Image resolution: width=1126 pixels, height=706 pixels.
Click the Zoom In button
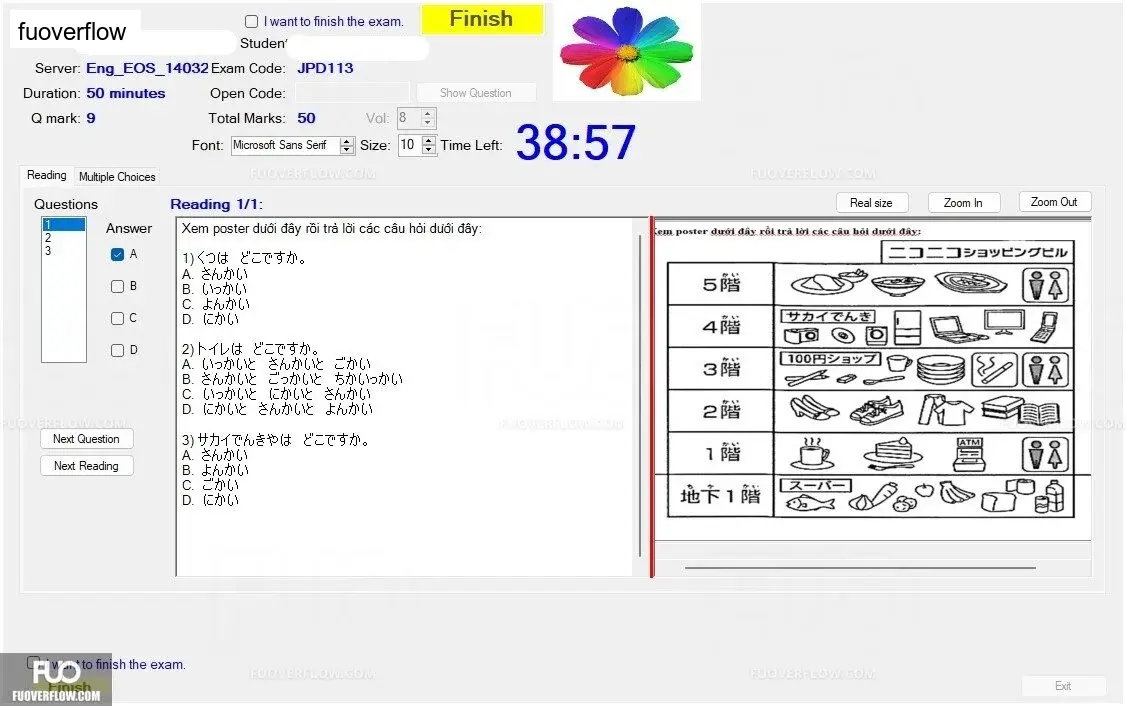pyautogui.click(x=964, y=203)
